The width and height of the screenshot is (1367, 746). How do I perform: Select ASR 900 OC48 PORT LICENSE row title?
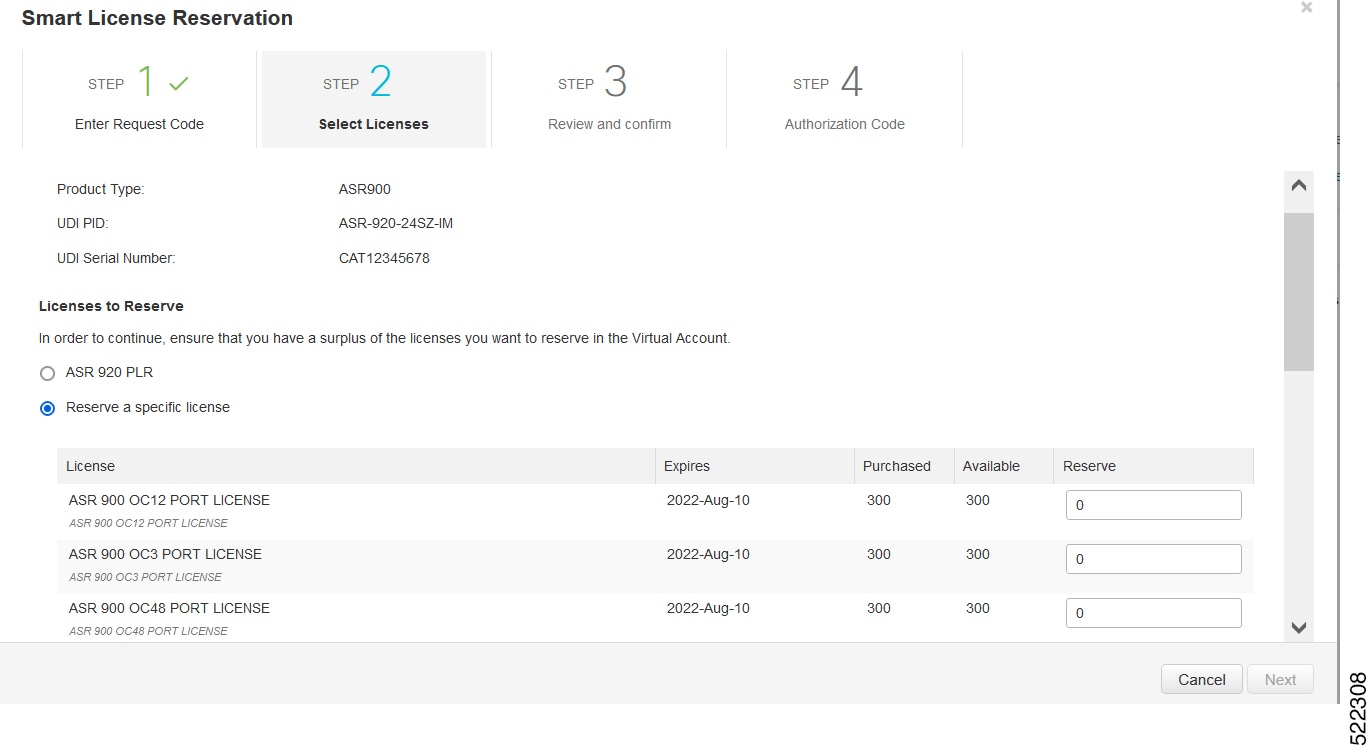click(x=169, y=608)
